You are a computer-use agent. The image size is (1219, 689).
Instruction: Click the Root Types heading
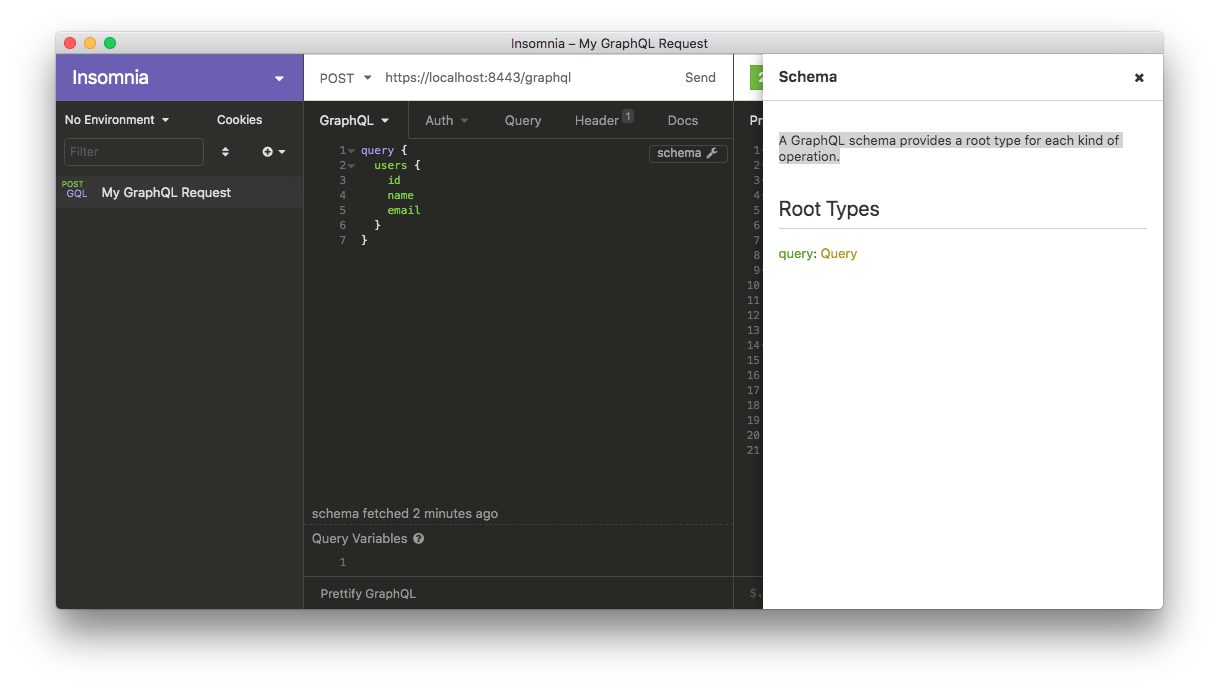pos(829,209)
